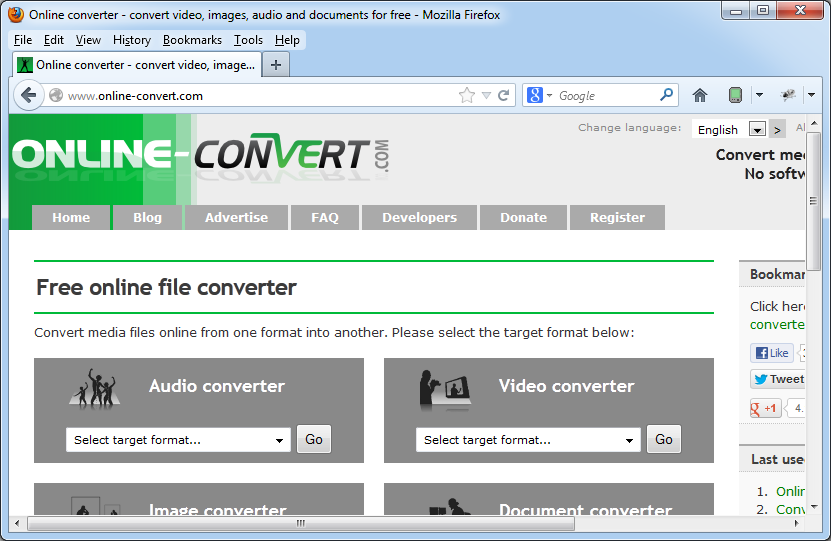Click the horizontal scrollbar left arrow
Image resolution: width=831 pixels, height=541 pixels.
pos(17,524)
